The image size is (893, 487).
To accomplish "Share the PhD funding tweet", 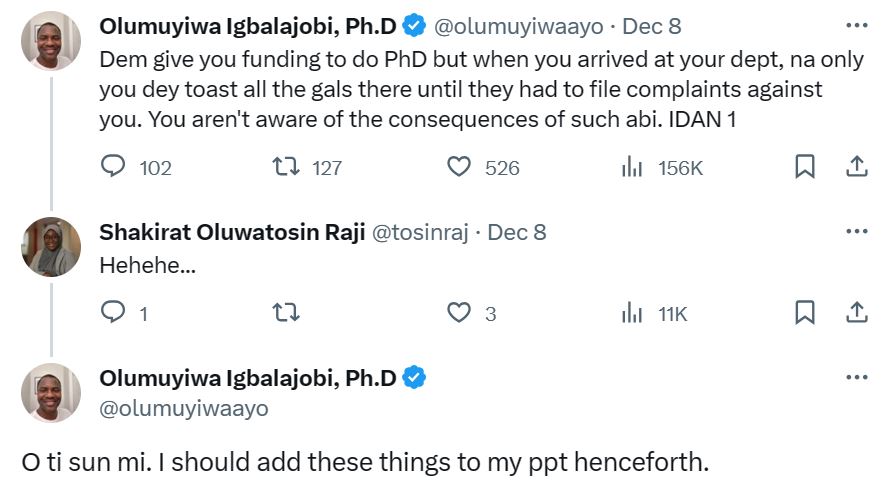I will click(857, 168).
